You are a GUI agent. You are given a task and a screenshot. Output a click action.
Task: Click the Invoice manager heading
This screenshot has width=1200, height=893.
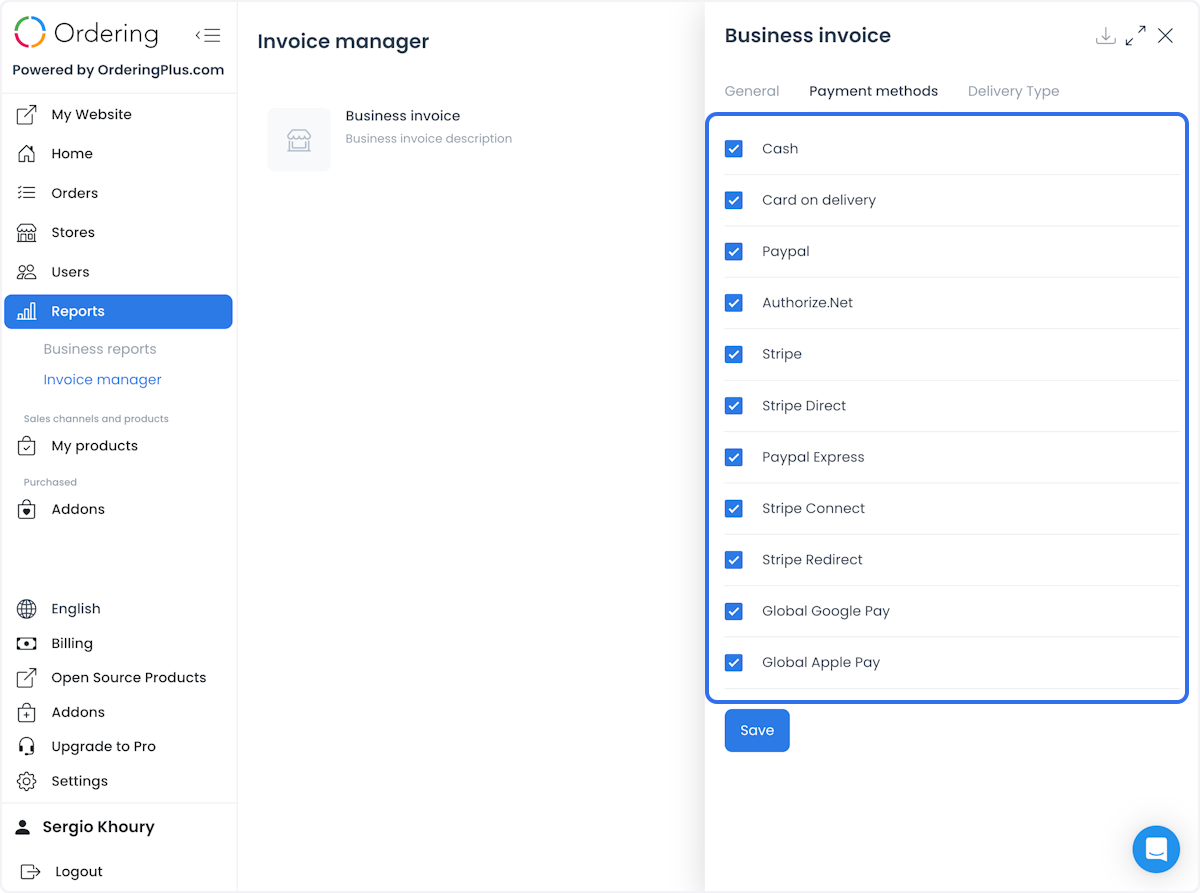(x=343, y=42)
